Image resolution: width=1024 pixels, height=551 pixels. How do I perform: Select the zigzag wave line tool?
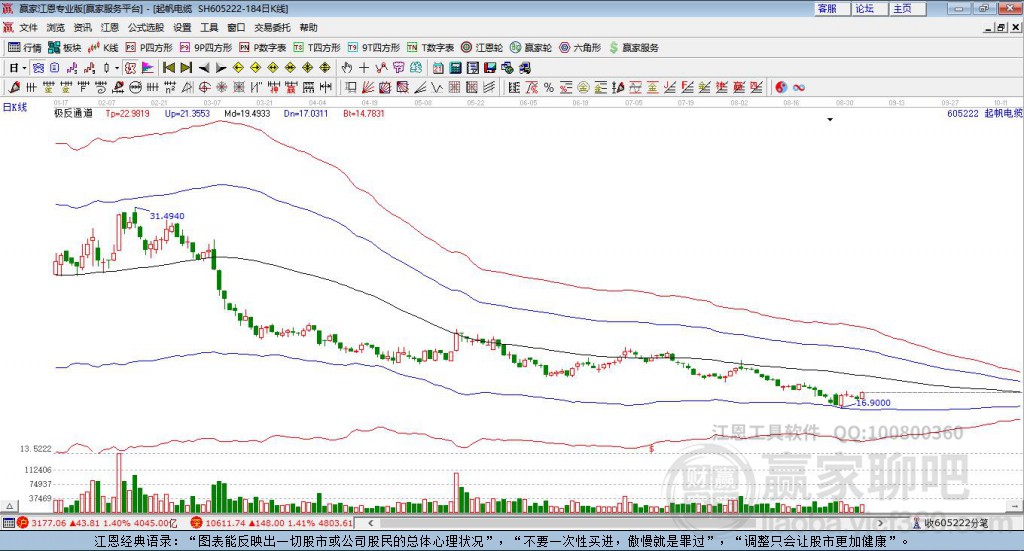click(437, 87)
